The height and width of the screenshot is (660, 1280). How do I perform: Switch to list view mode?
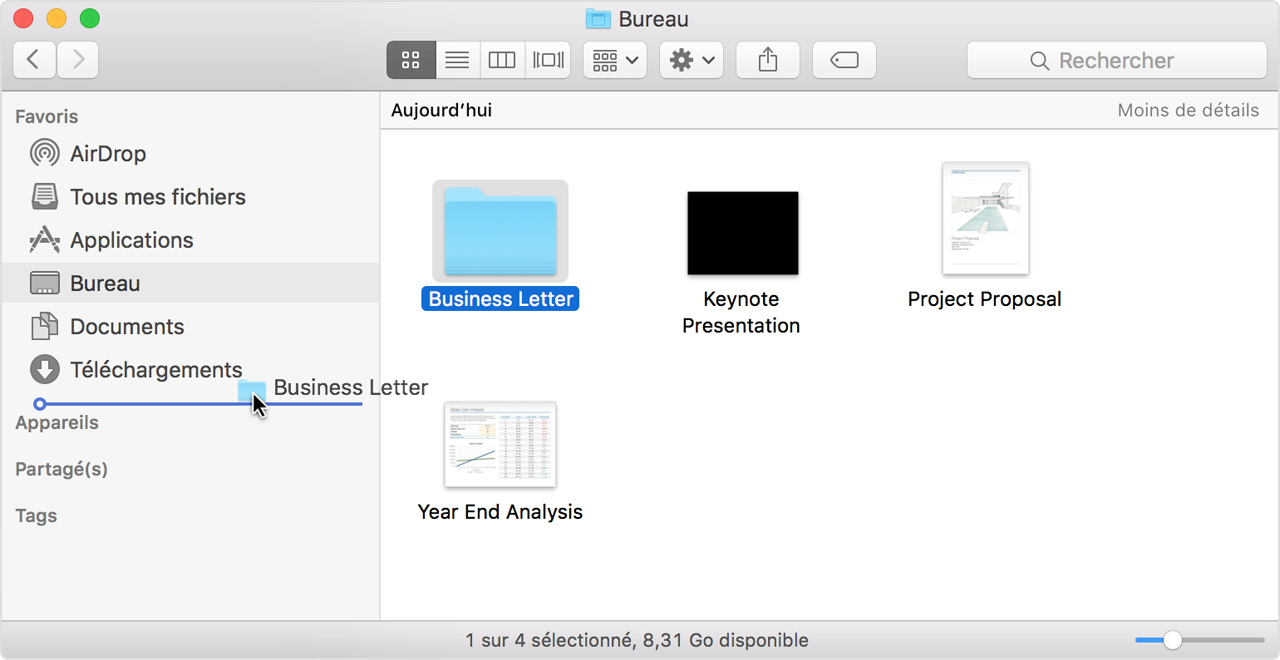click(457, 60)
